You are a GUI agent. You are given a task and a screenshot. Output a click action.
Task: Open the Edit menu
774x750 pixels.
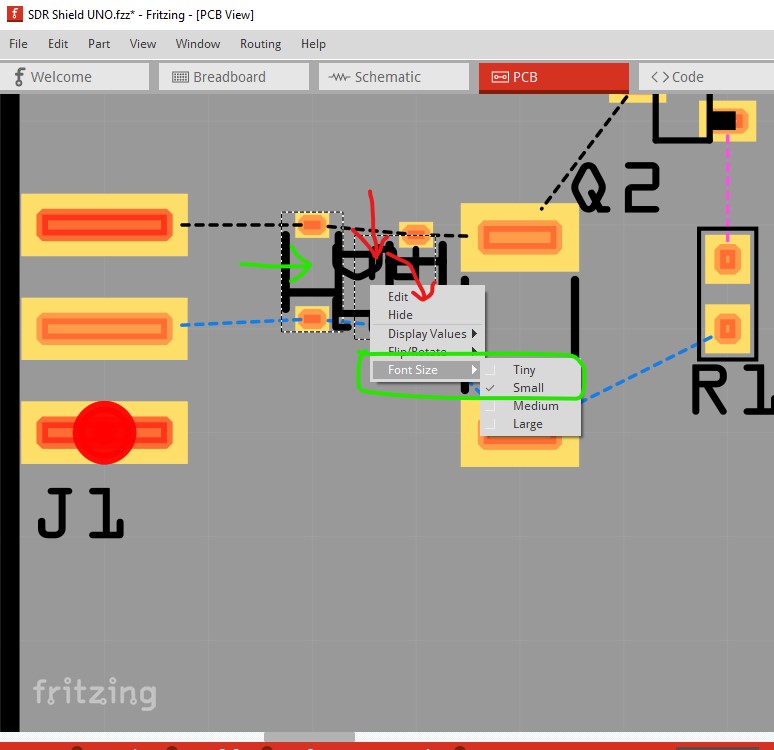click(x=58, y=44)
